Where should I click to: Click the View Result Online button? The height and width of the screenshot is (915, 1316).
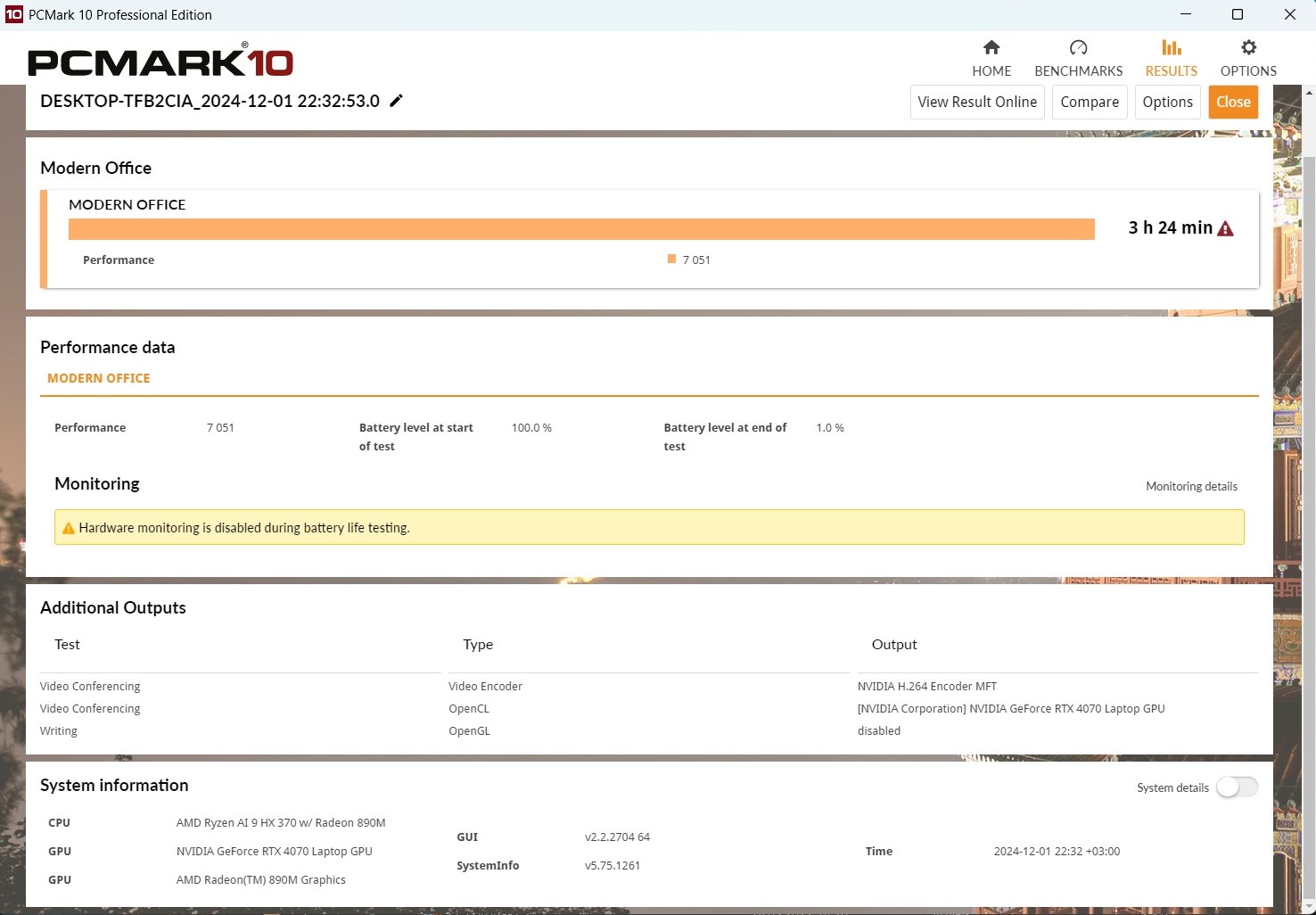coord(977,102)
